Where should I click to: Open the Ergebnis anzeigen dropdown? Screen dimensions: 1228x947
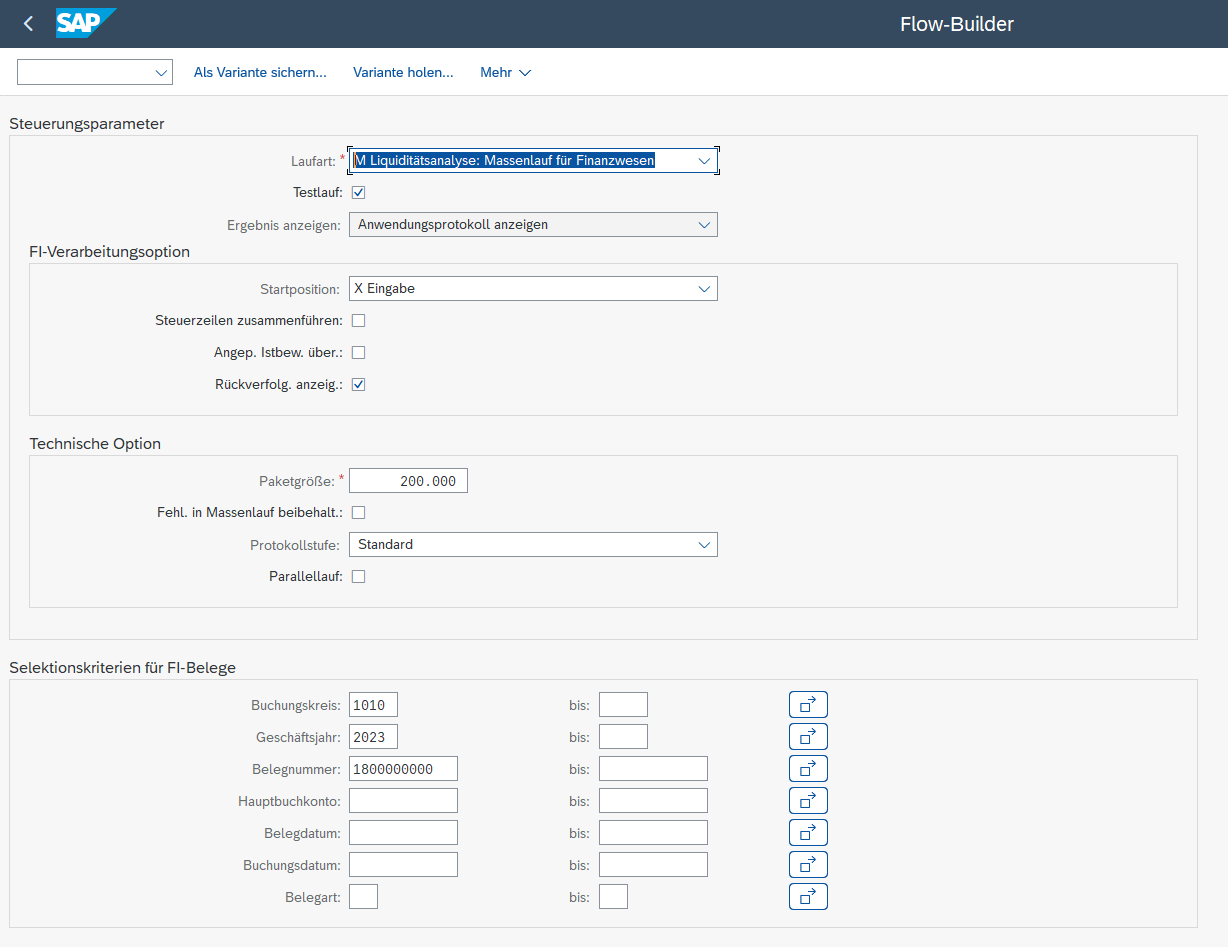(x=704, y=225)
